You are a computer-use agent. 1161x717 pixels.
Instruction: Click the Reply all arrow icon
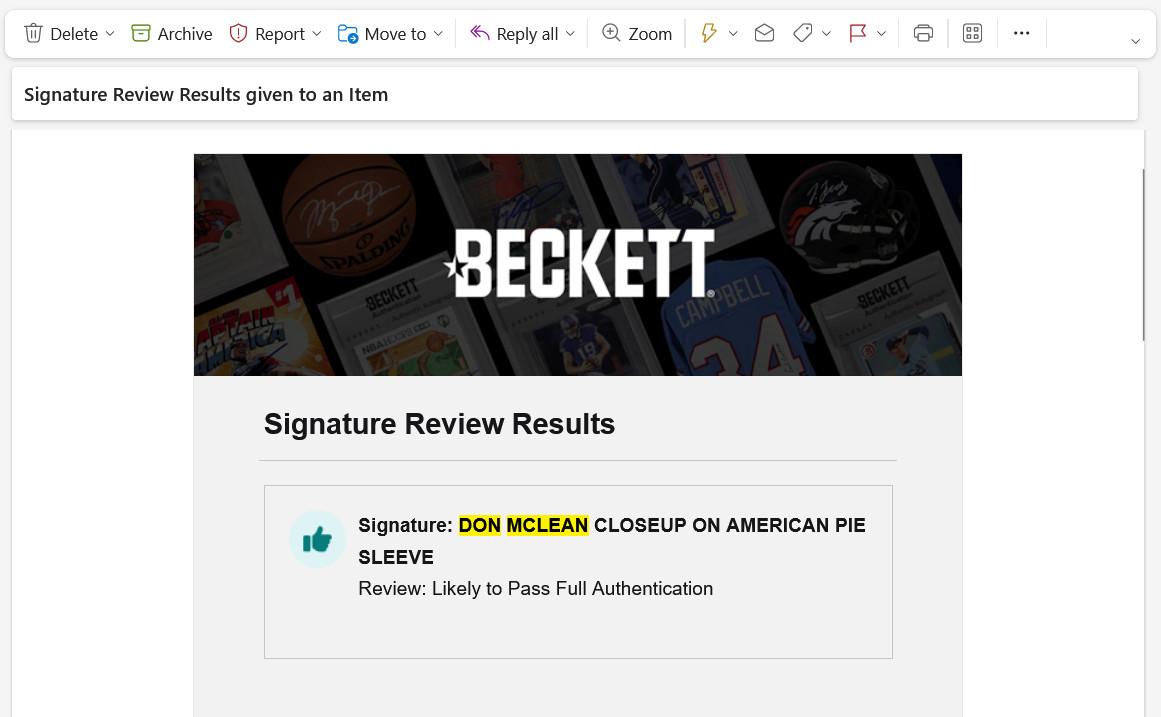pyautogui.click(x=480, y=33)
